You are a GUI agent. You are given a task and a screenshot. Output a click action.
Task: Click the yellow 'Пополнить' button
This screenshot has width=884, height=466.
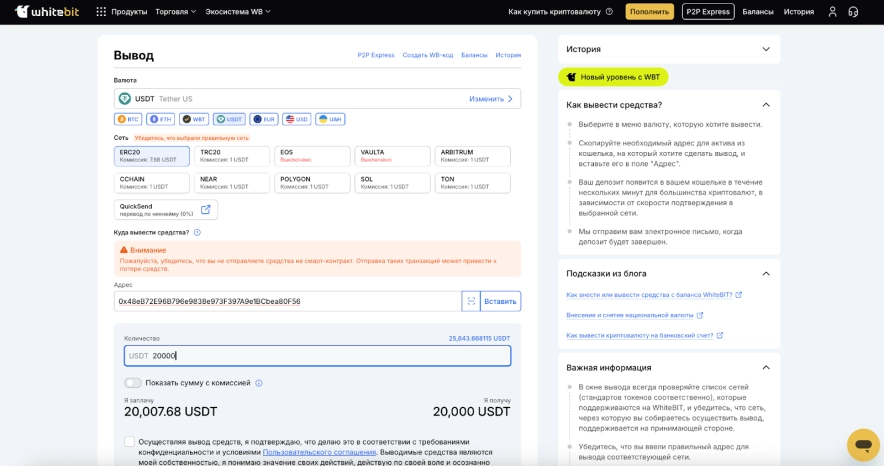(650, 12)
